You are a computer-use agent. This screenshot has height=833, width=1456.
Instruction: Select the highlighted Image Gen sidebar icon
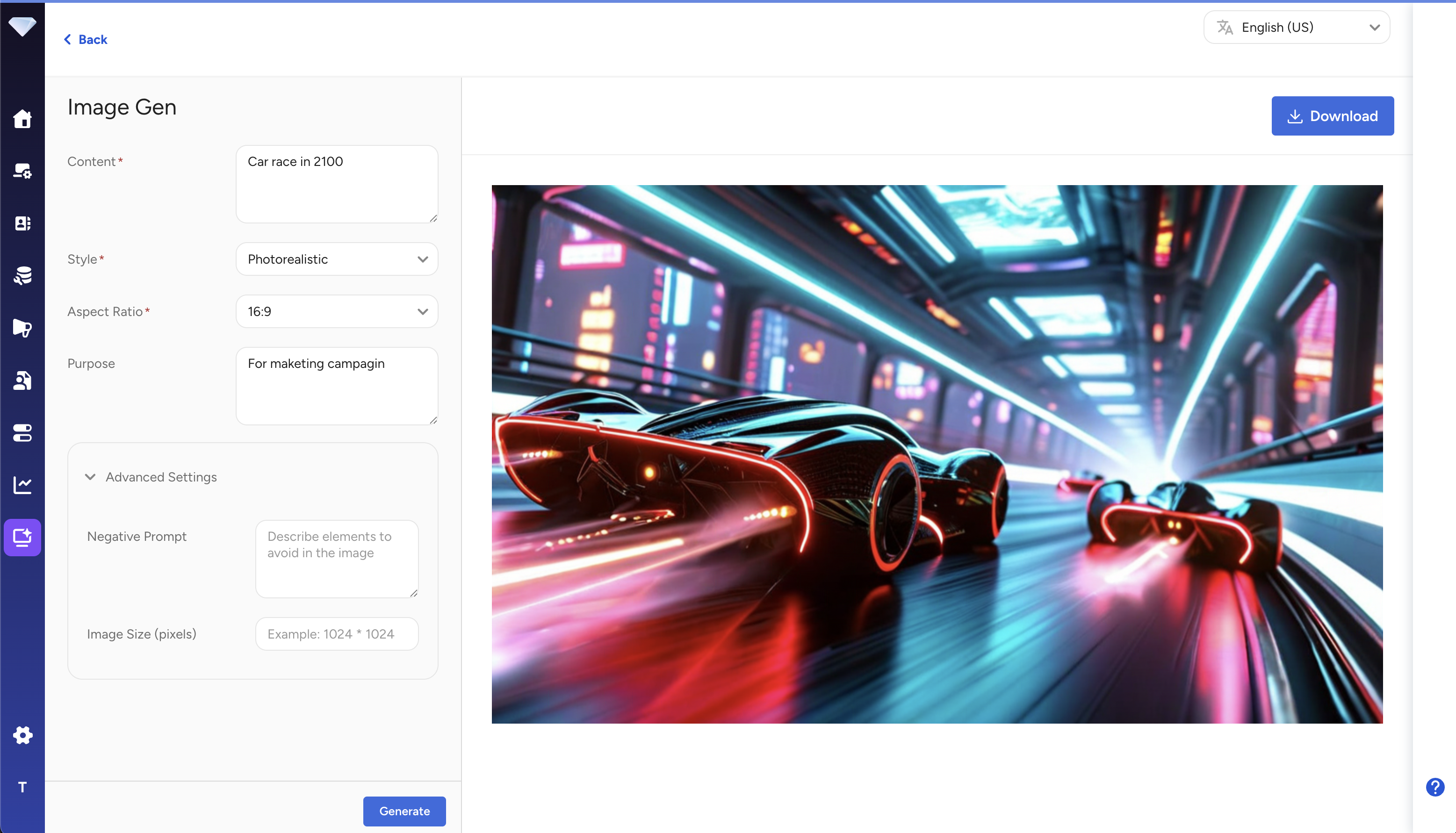click(x=22, y=537)
